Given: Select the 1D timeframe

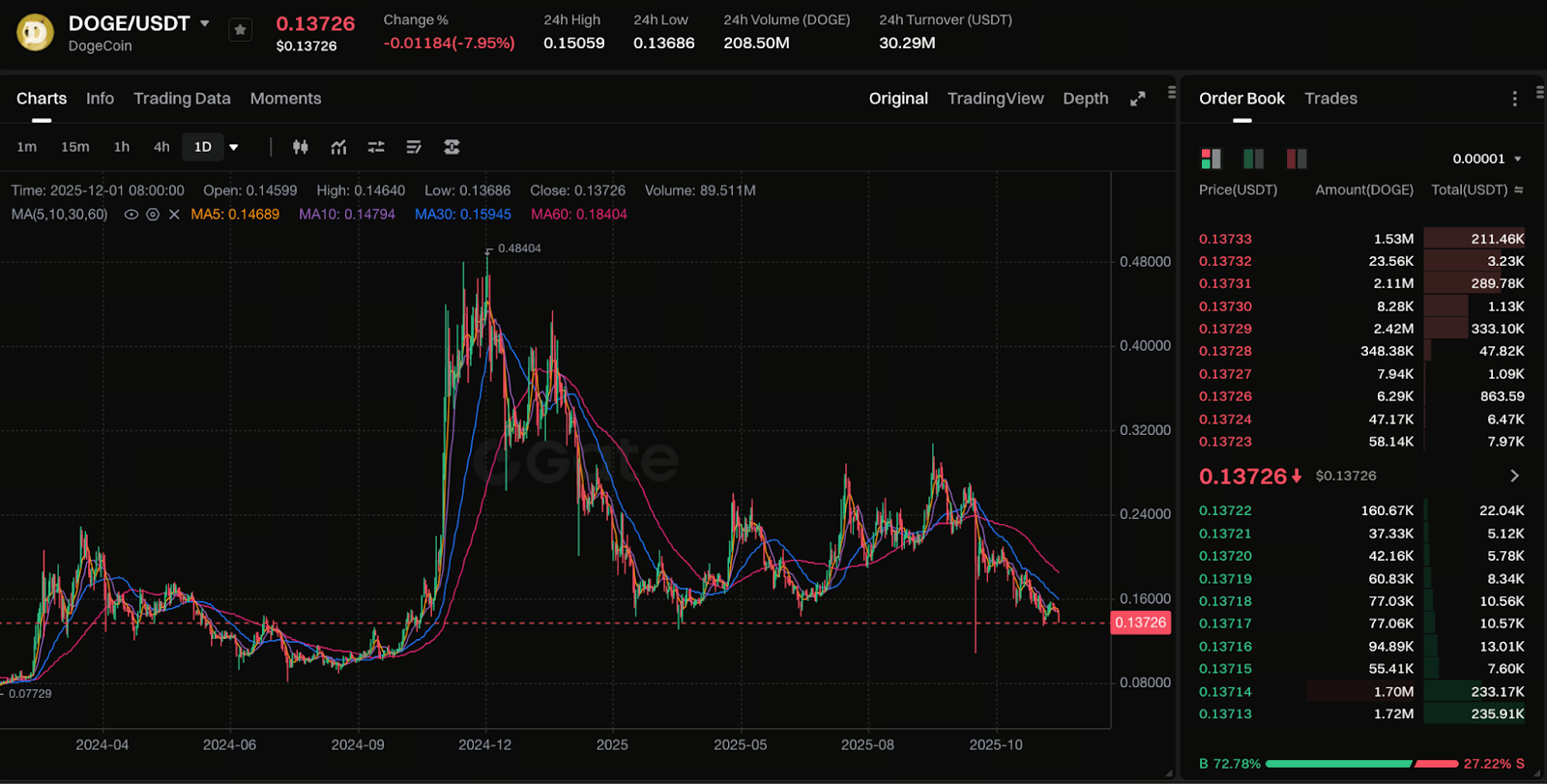Looking at the screenshot, I should [x=203, y=147].
